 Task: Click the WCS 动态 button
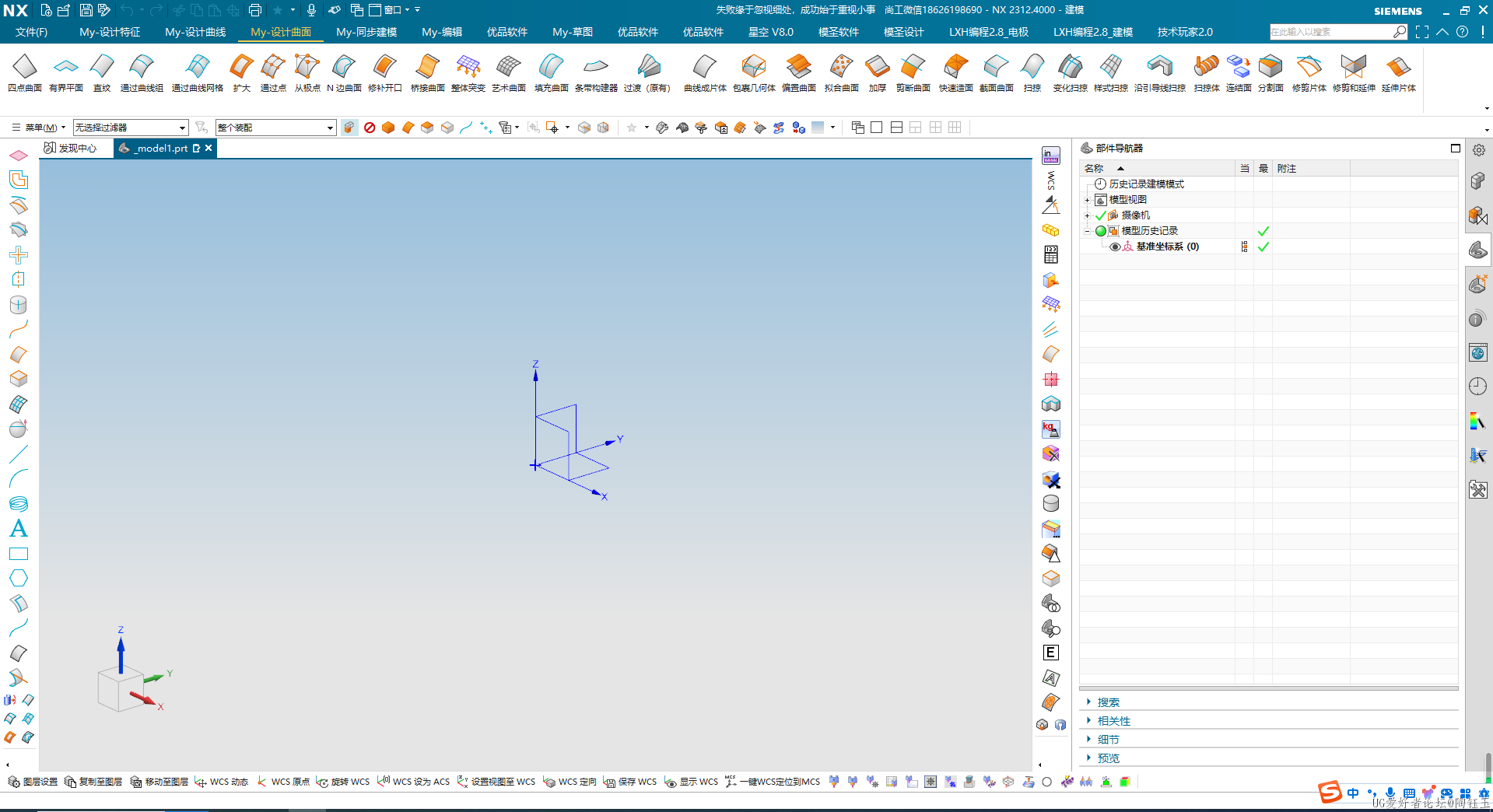pos(222,782)
